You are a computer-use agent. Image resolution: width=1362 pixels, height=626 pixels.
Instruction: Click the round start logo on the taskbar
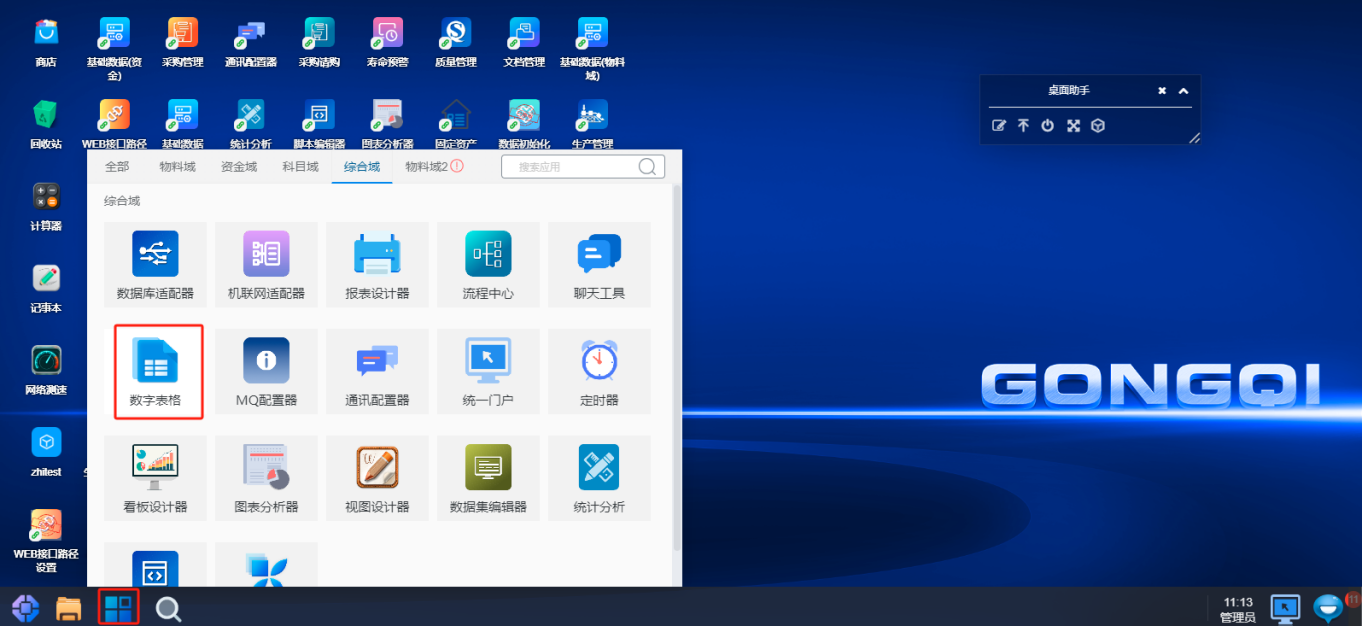click(x=25, y=607)
